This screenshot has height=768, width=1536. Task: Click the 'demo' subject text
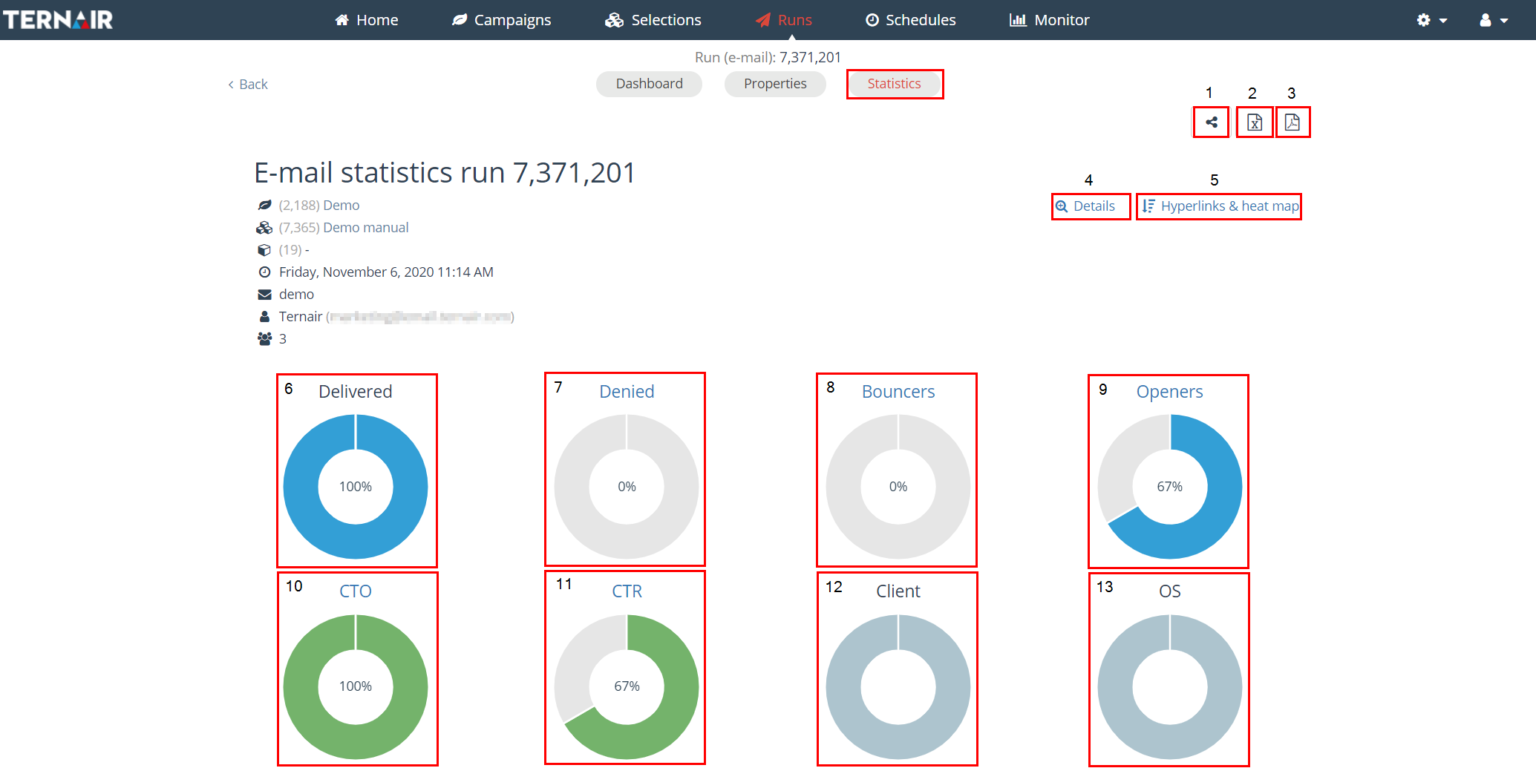(x=296, y=294)
